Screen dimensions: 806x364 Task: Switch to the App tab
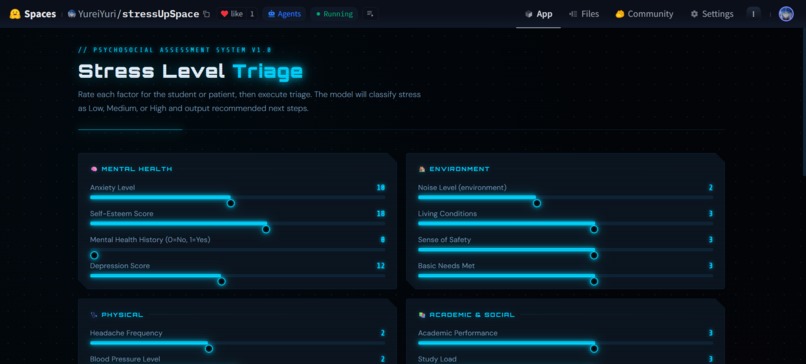538,14
